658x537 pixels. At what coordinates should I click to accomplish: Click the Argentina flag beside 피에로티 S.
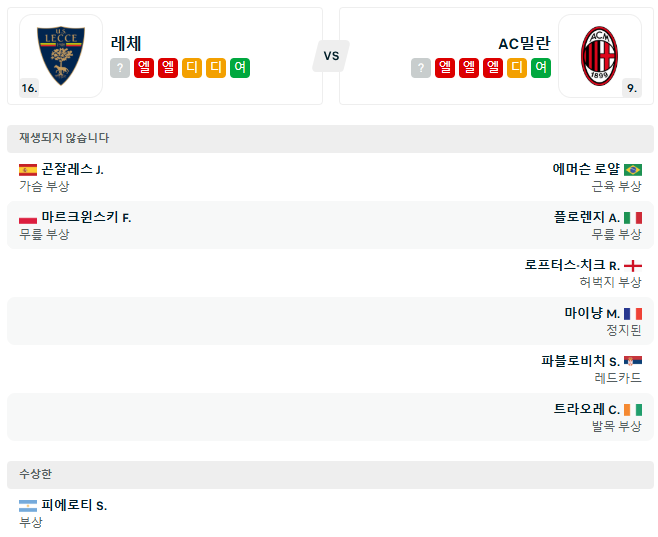28,506
